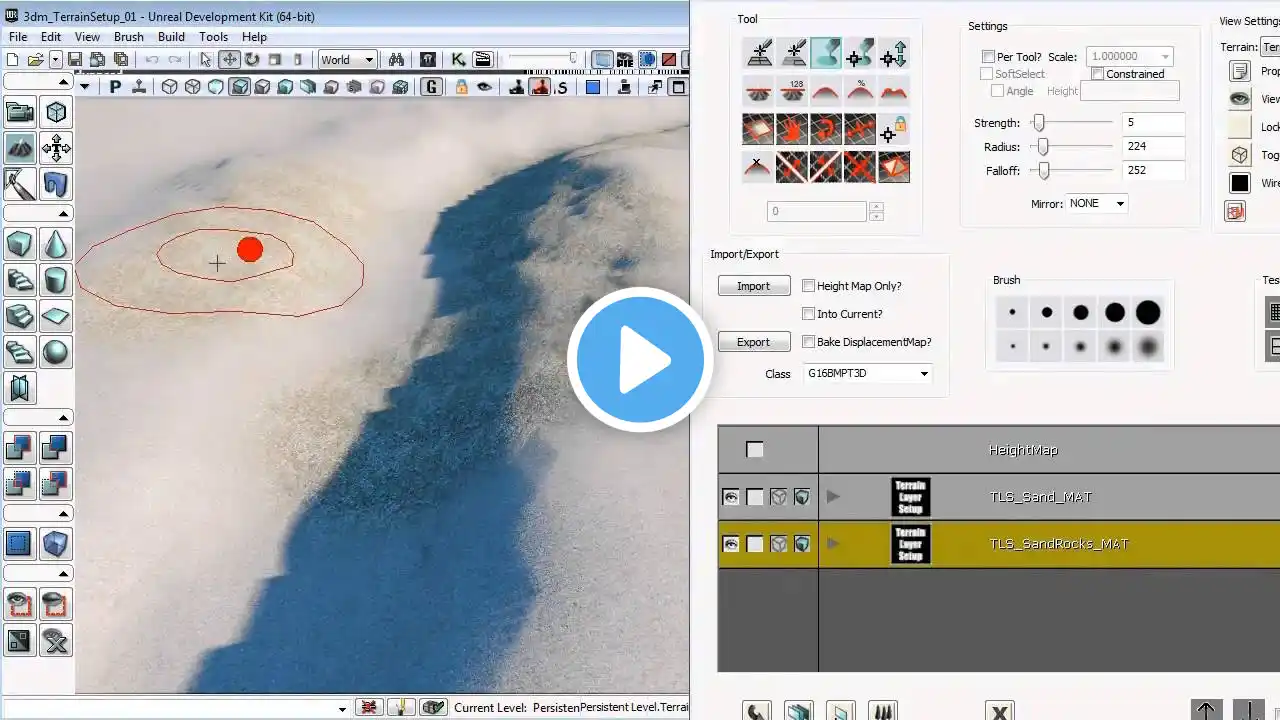Screen dimensions: 1280x720
Task: Open the Help menu
Action: click(x=254, y=37)
